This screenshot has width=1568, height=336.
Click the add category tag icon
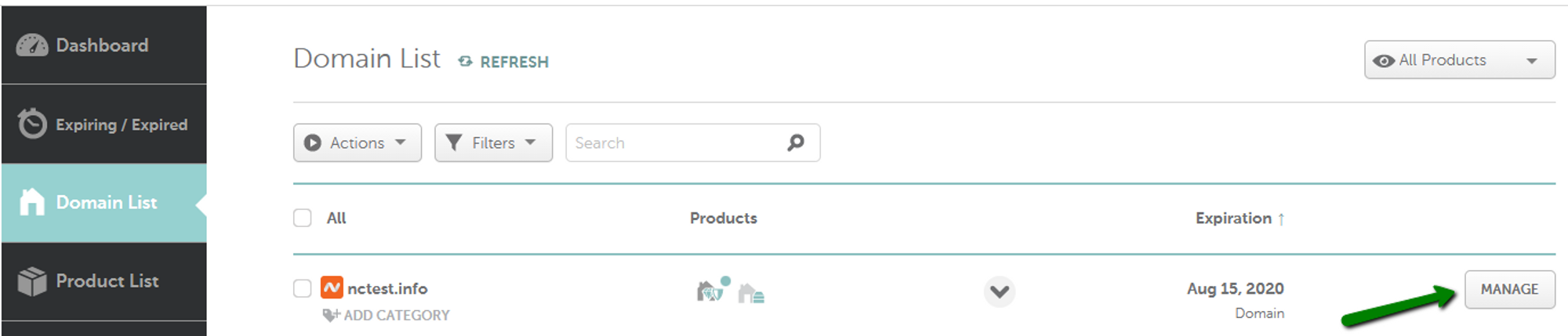click(x=331, y=315)
